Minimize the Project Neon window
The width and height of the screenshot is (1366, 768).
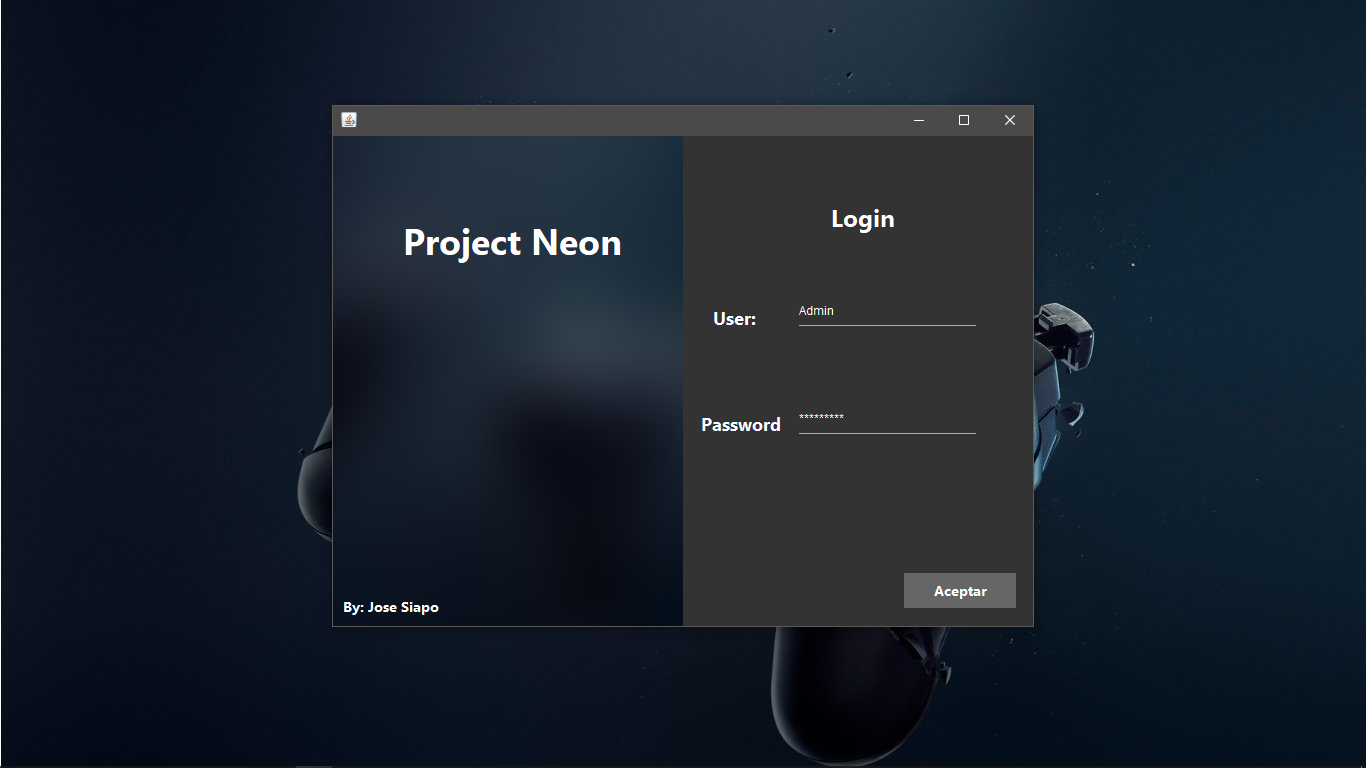[918, 120]
